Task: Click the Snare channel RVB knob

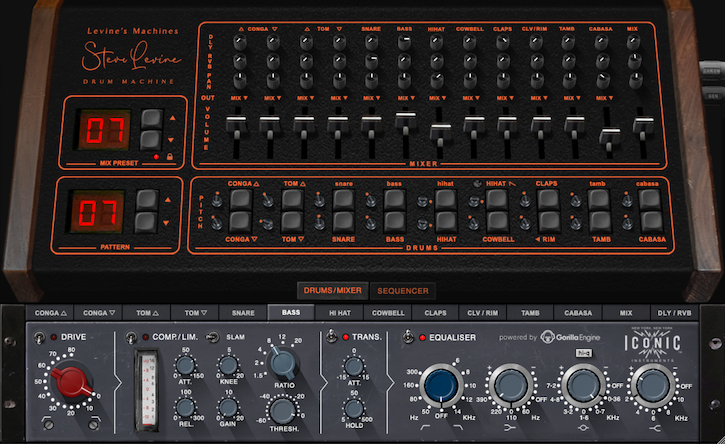Action: pyautogui.click(x=371, y=61)
